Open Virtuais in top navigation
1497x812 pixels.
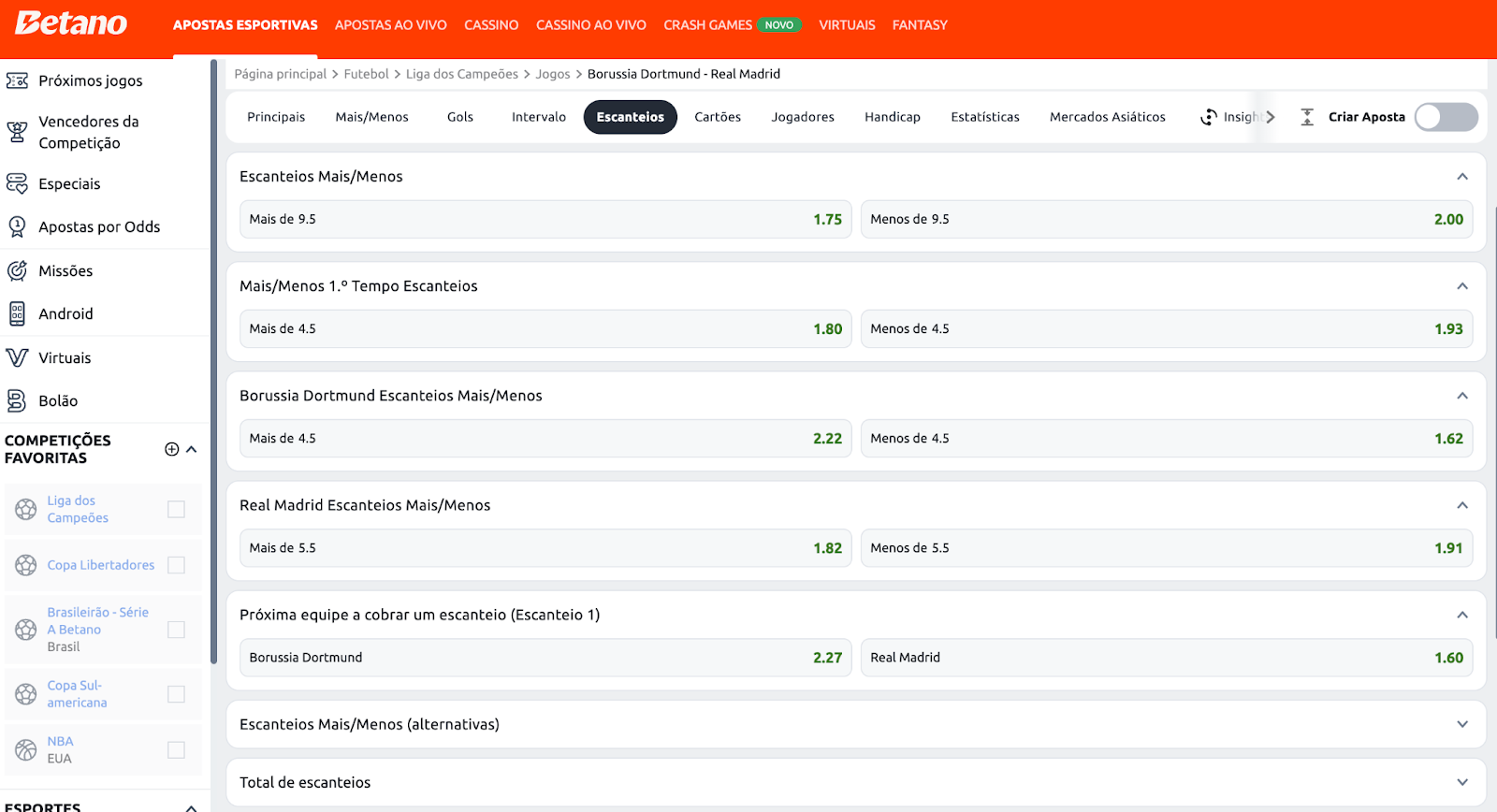(x=847, y=25)
